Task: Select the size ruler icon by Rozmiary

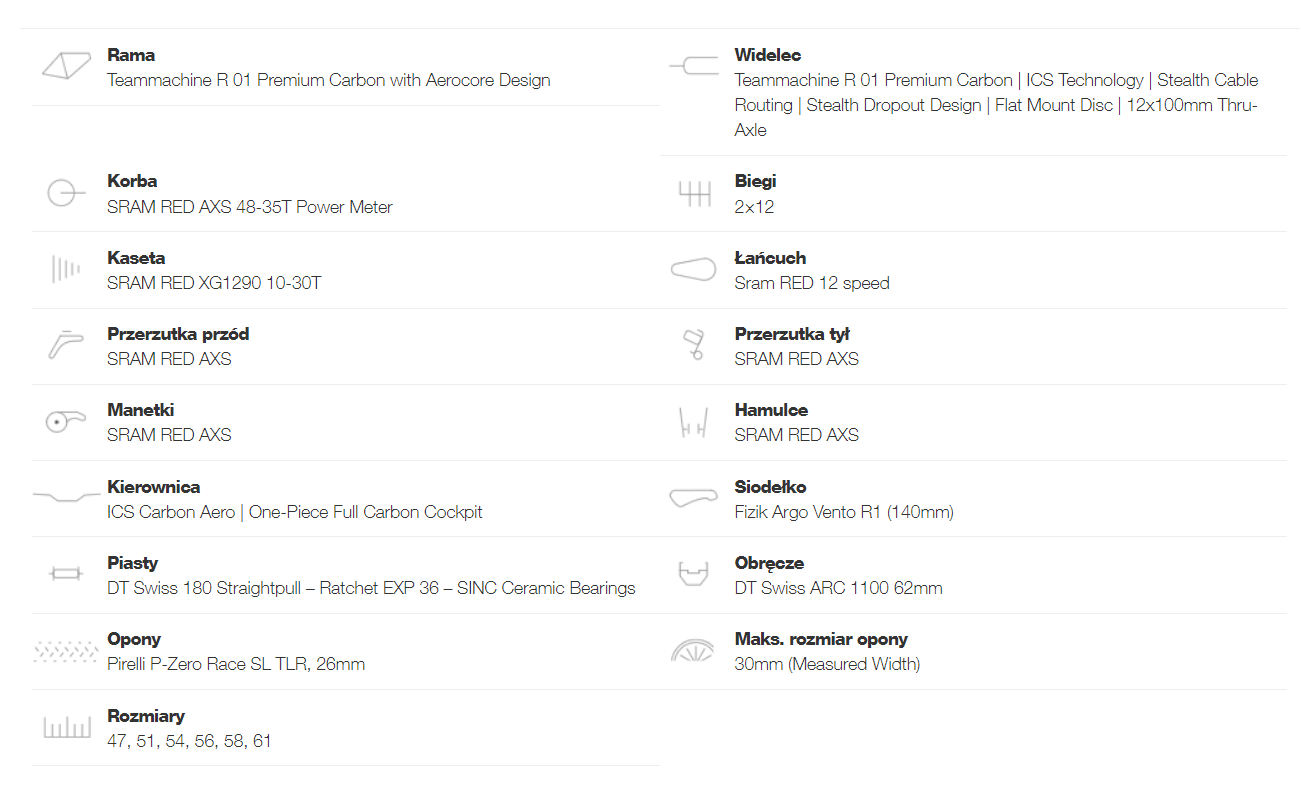Action: (x=66, y=727)
